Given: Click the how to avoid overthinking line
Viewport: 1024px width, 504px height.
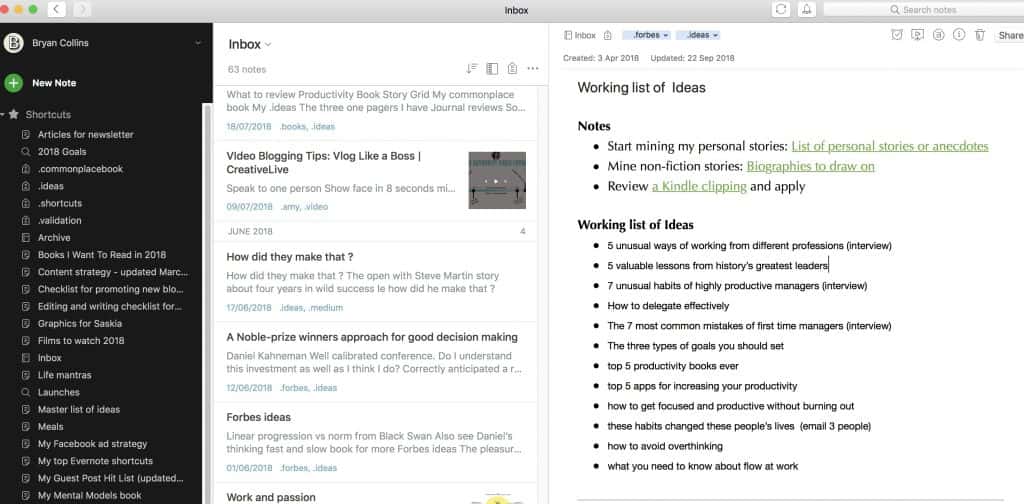Looking at the screenshot, I should point(665,446).
